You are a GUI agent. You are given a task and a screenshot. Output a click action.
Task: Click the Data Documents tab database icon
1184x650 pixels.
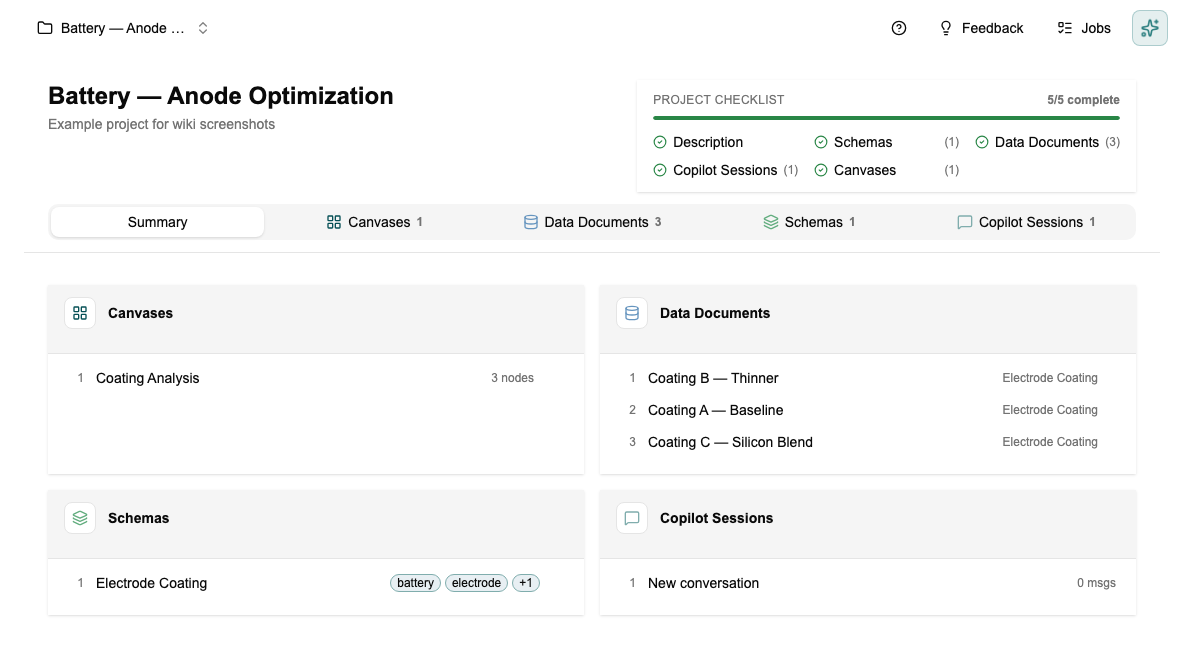click(x=531, y=222)
